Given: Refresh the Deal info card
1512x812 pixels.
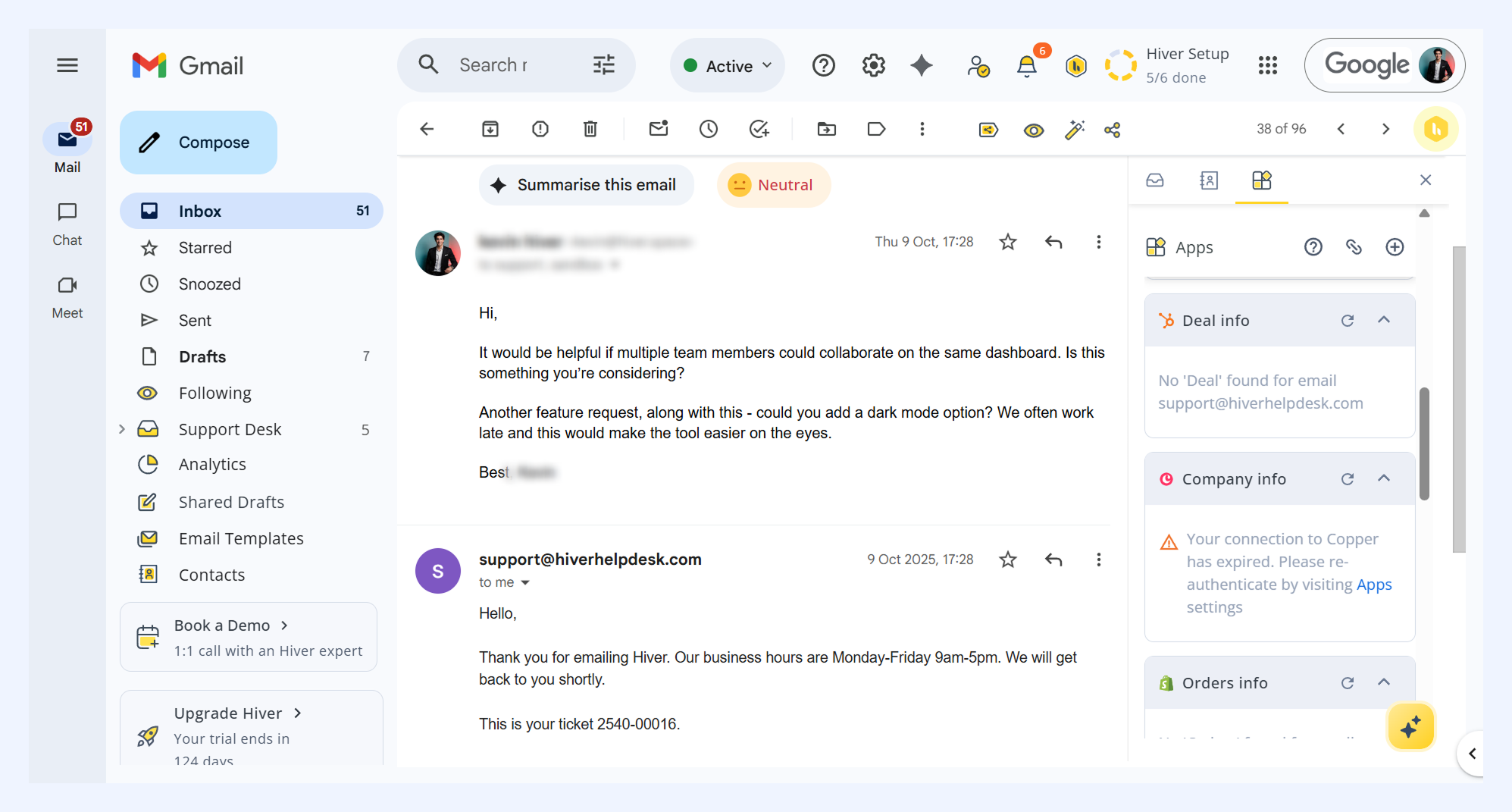Looking at the screenshot, I should point(1348,321).
